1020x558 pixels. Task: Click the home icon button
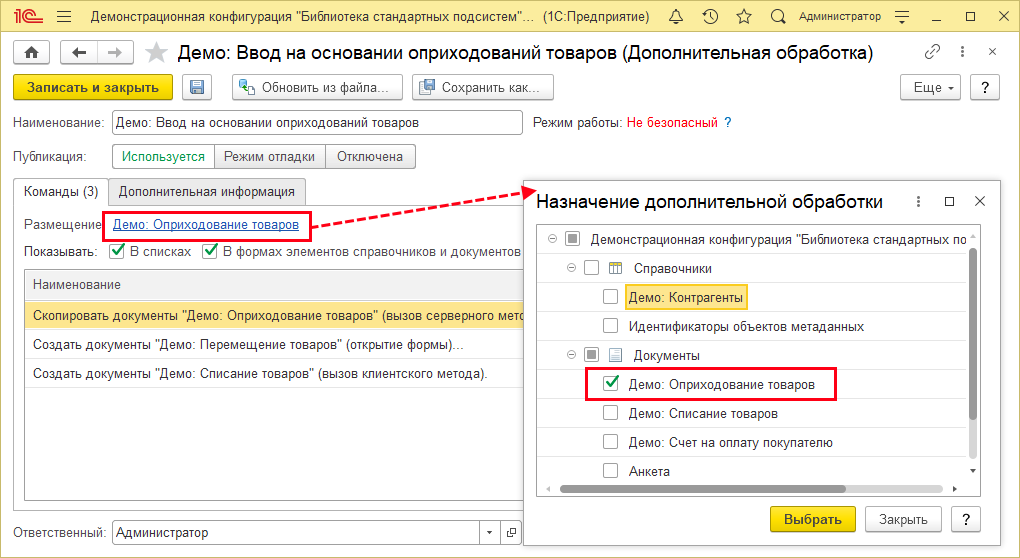pyautogui.click(x=31, y=53)
